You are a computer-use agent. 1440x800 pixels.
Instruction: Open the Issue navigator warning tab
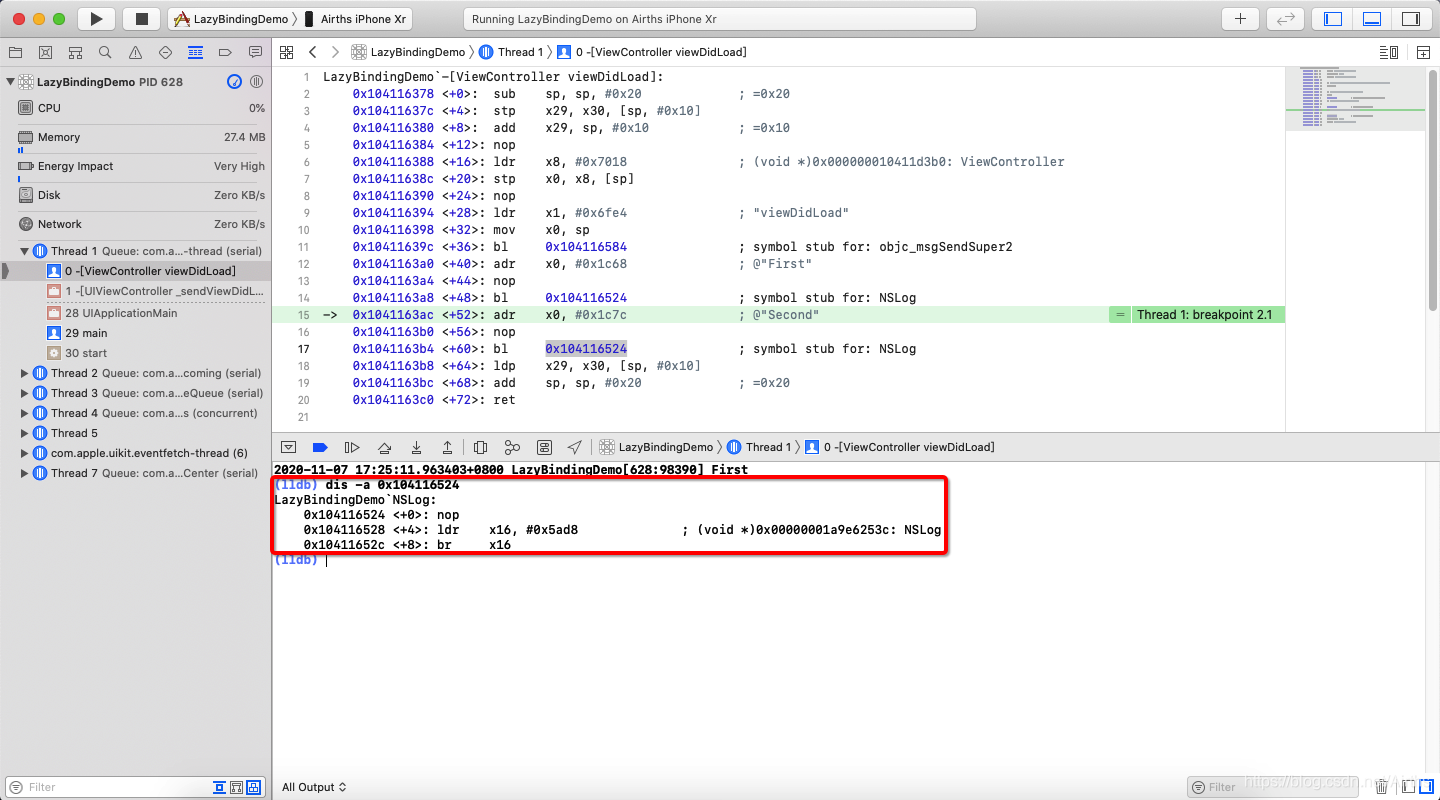point(135,52)
